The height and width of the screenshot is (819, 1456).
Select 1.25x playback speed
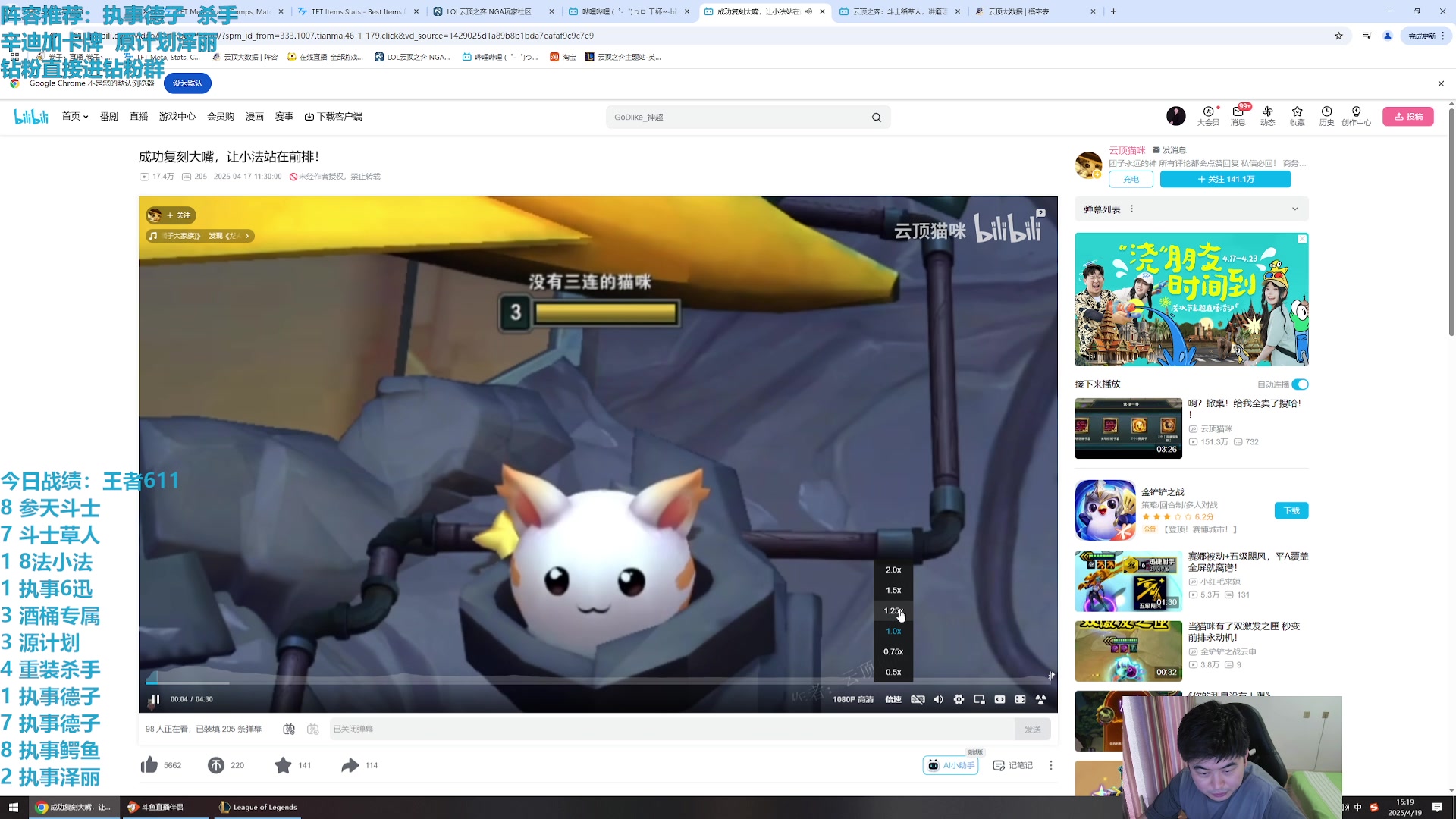[x=893, y=610]
